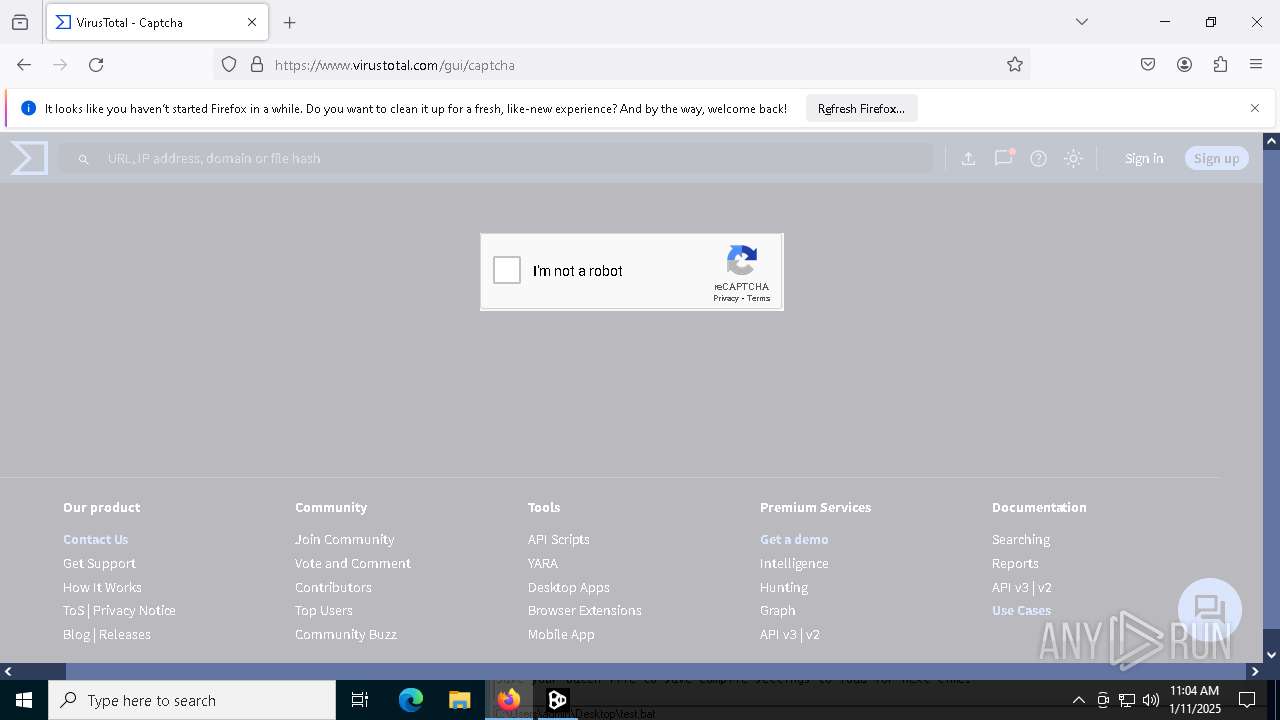Open Searching documentation link
Viewport: 1280px width, 720px height.
[x=1020, y=539]
